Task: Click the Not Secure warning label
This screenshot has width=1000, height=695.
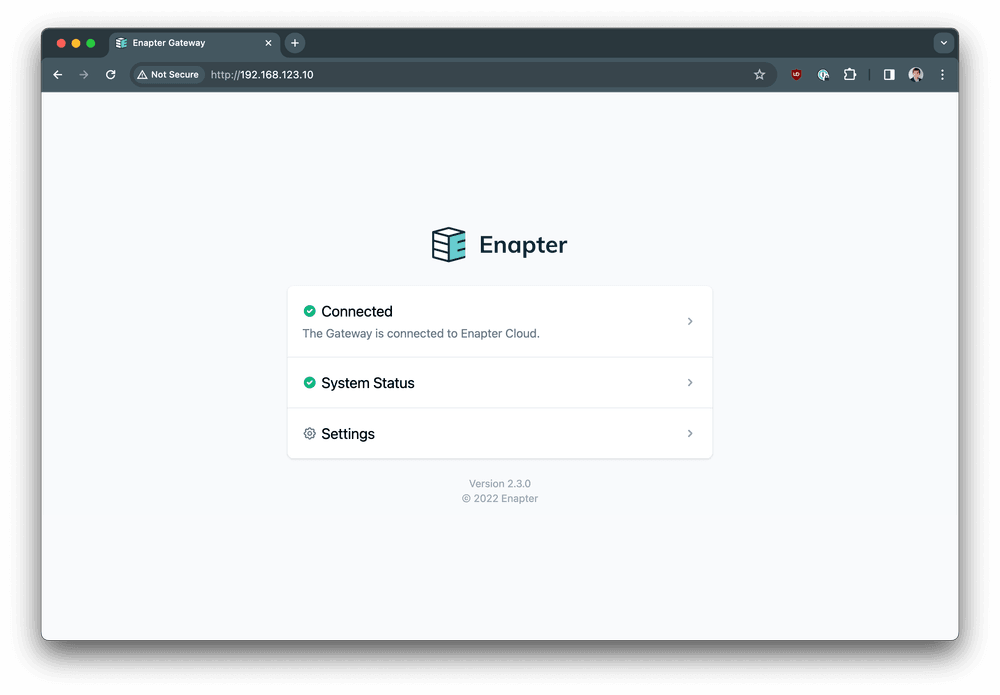Action: click(x=168, y=74)
